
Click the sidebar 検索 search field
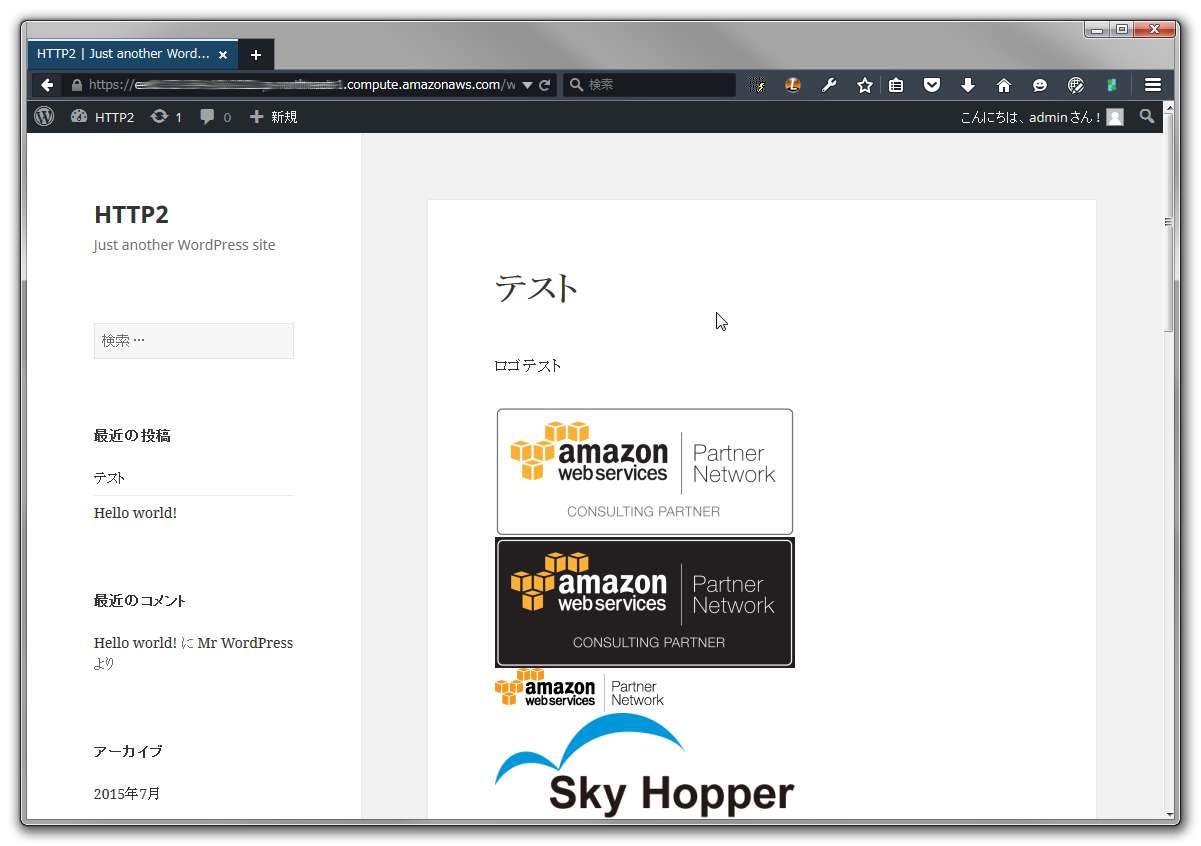tap(194, 341)
